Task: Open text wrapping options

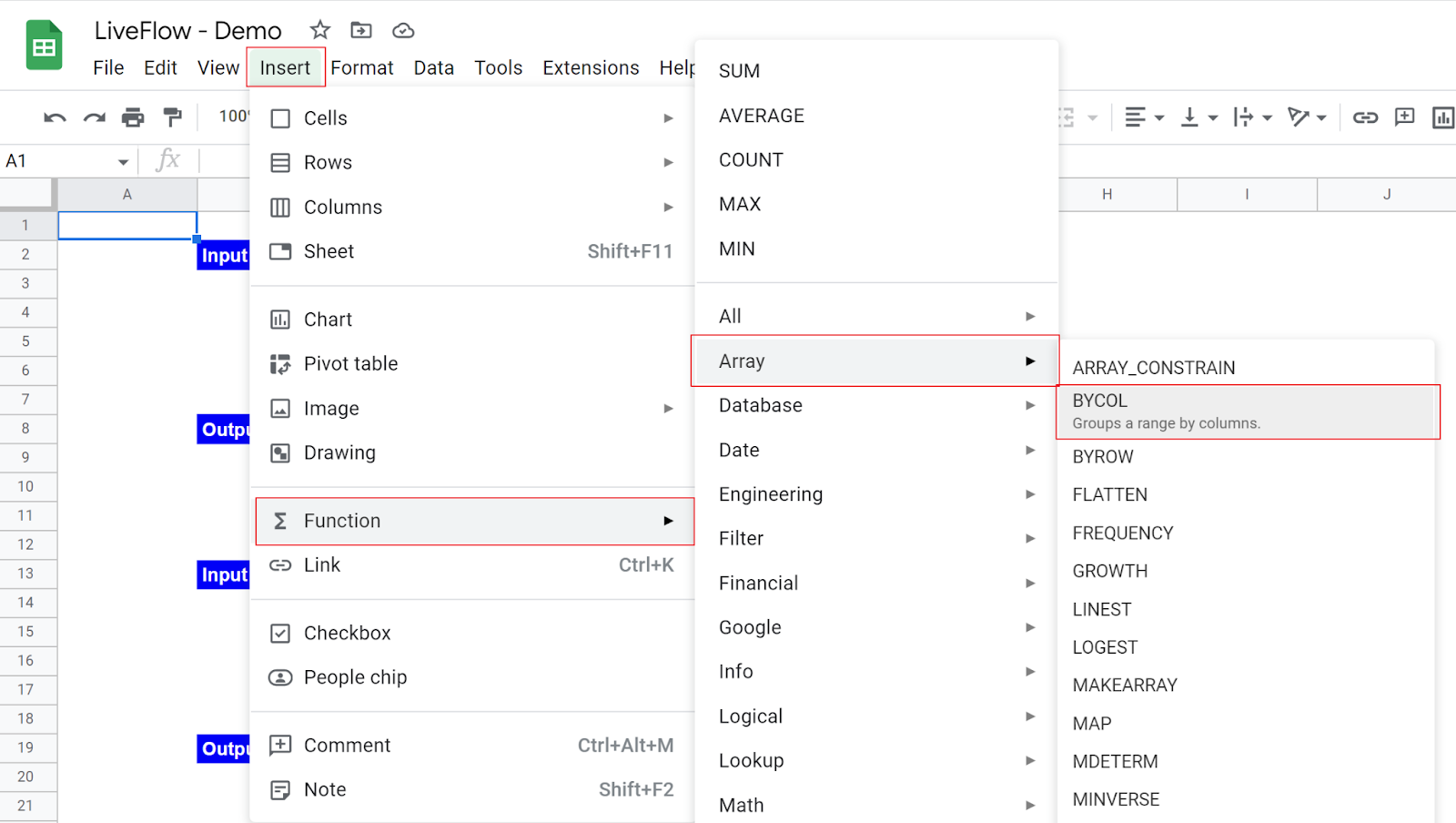Action: (x=1252, y=117)
